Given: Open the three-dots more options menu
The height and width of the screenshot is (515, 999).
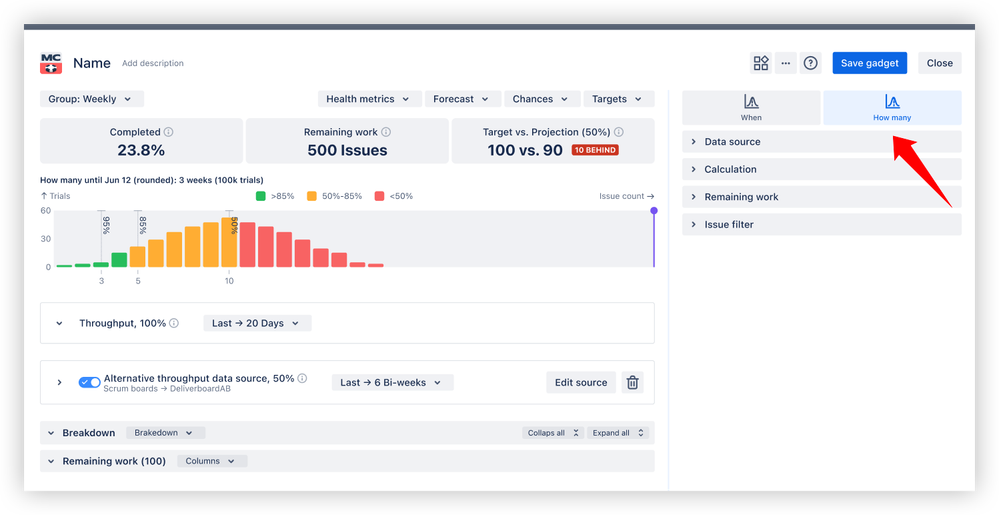Looking at the screenshot, I should (x=786, y=63).
